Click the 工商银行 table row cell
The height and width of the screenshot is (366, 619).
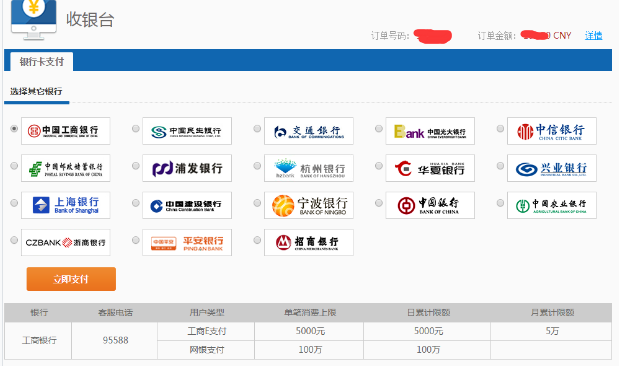tap(39, 340)
